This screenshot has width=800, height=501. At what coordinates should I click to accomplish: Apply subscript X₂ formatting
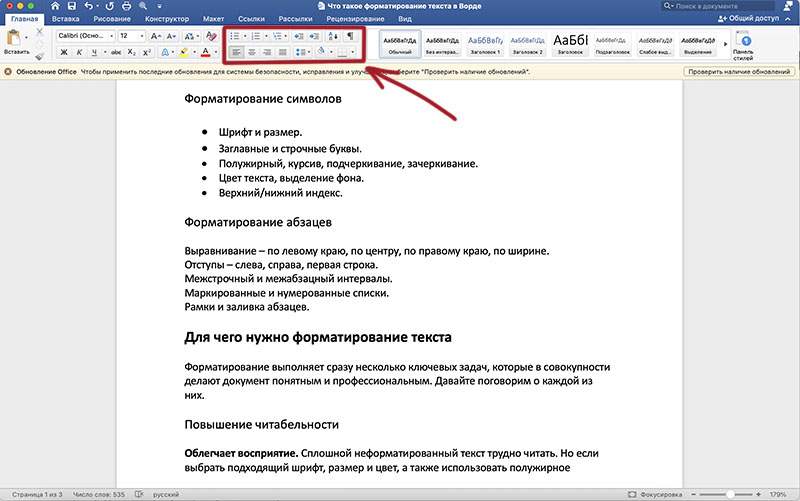tap(132, 52)
